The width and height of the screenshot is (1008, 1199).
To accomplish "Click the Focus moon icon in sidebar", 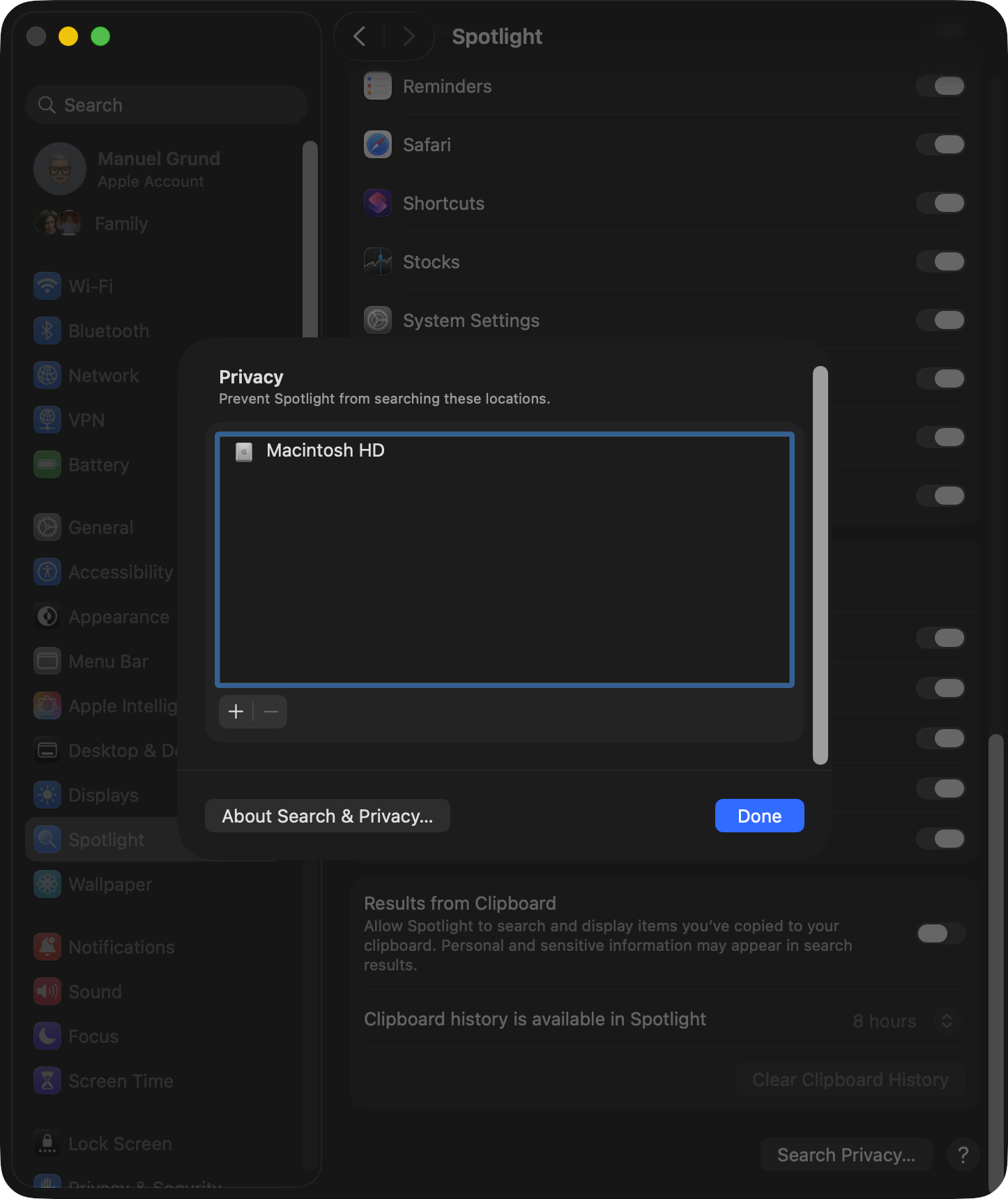I will (x=47, y=1036).
